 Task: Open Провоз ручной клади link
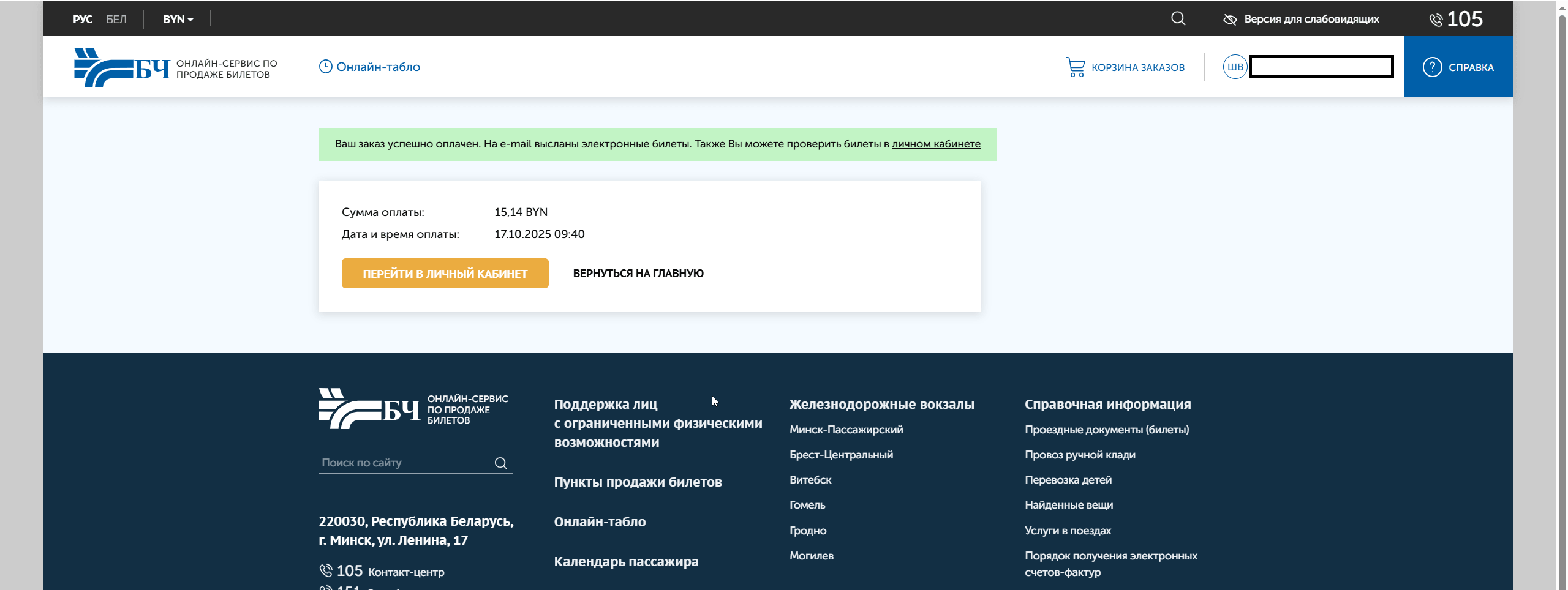click(1080, 455)
